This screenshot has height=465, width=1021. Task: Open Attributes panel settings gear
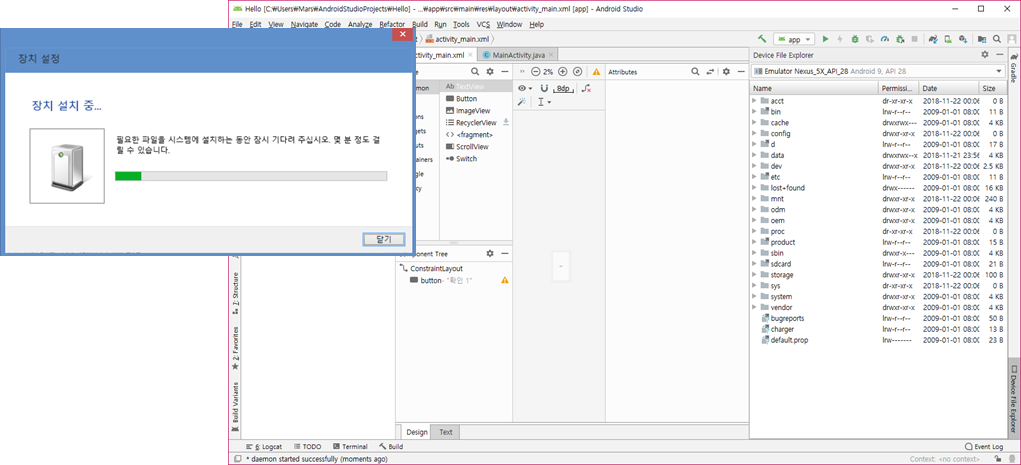(727, 72)
